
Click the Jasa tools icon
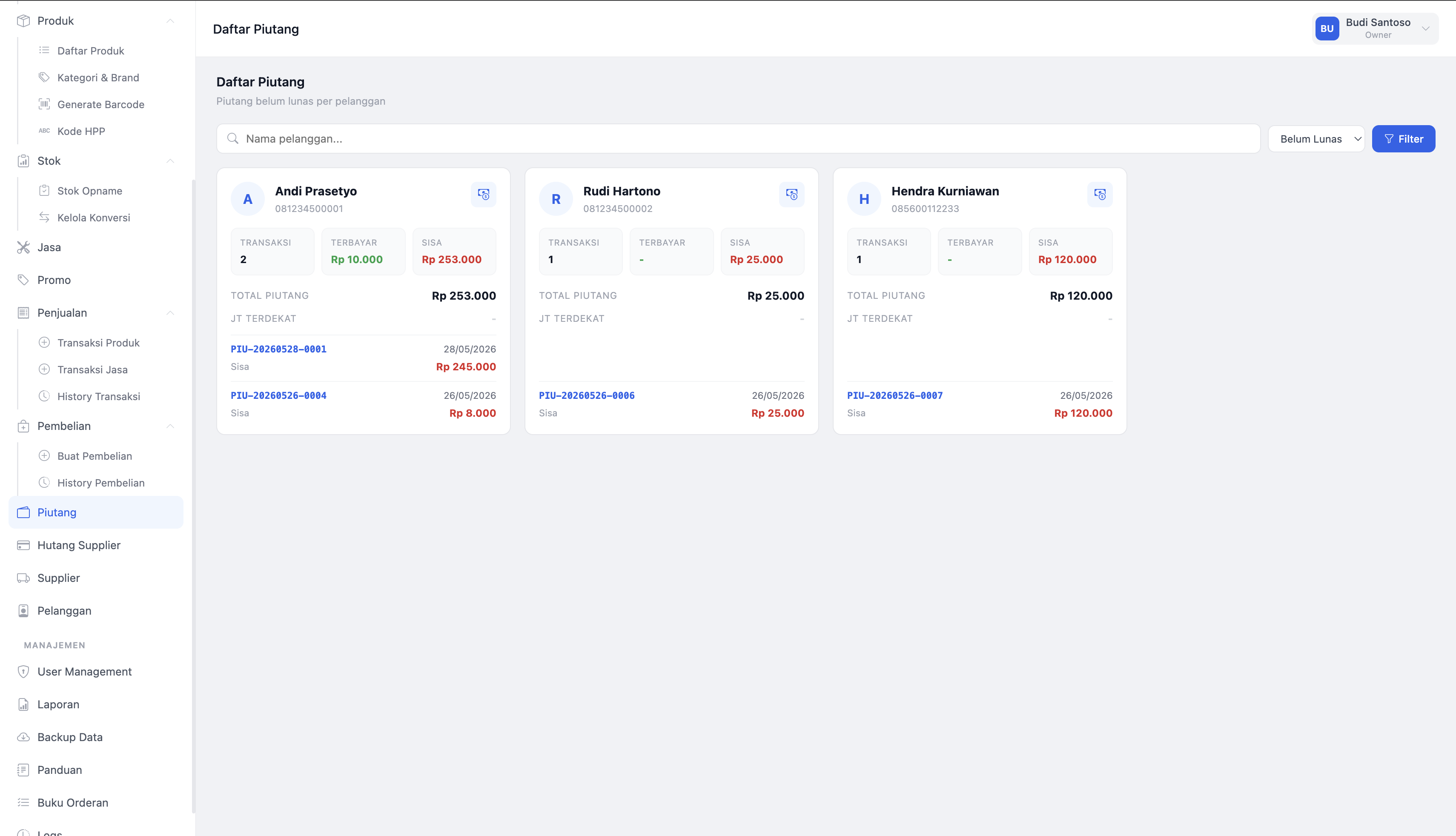click(23, 247)
